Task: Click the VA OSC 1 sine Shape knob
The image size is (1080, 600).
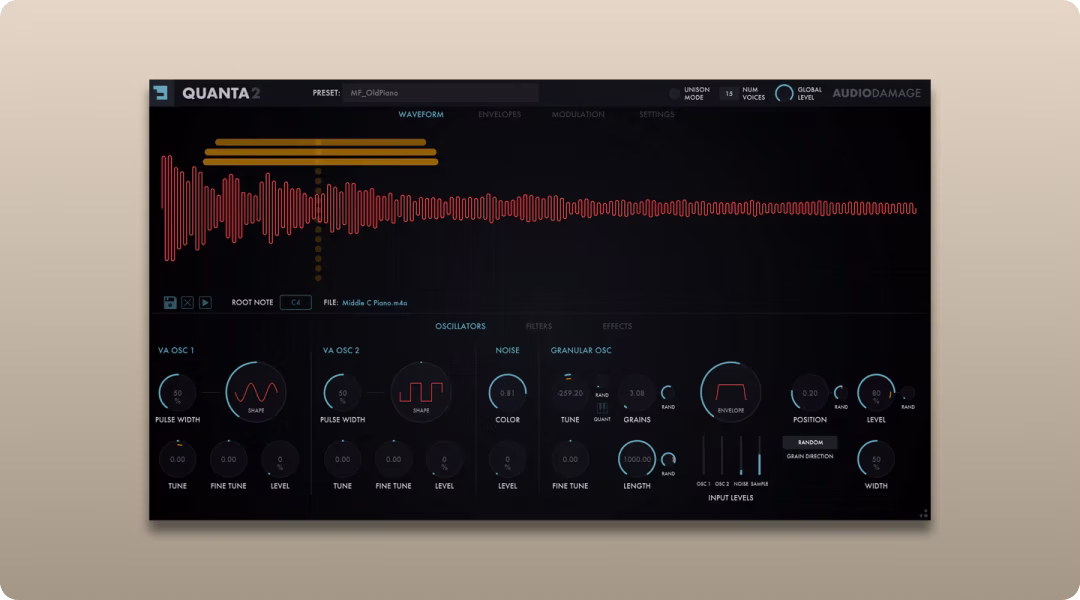Action: (256, 392)
